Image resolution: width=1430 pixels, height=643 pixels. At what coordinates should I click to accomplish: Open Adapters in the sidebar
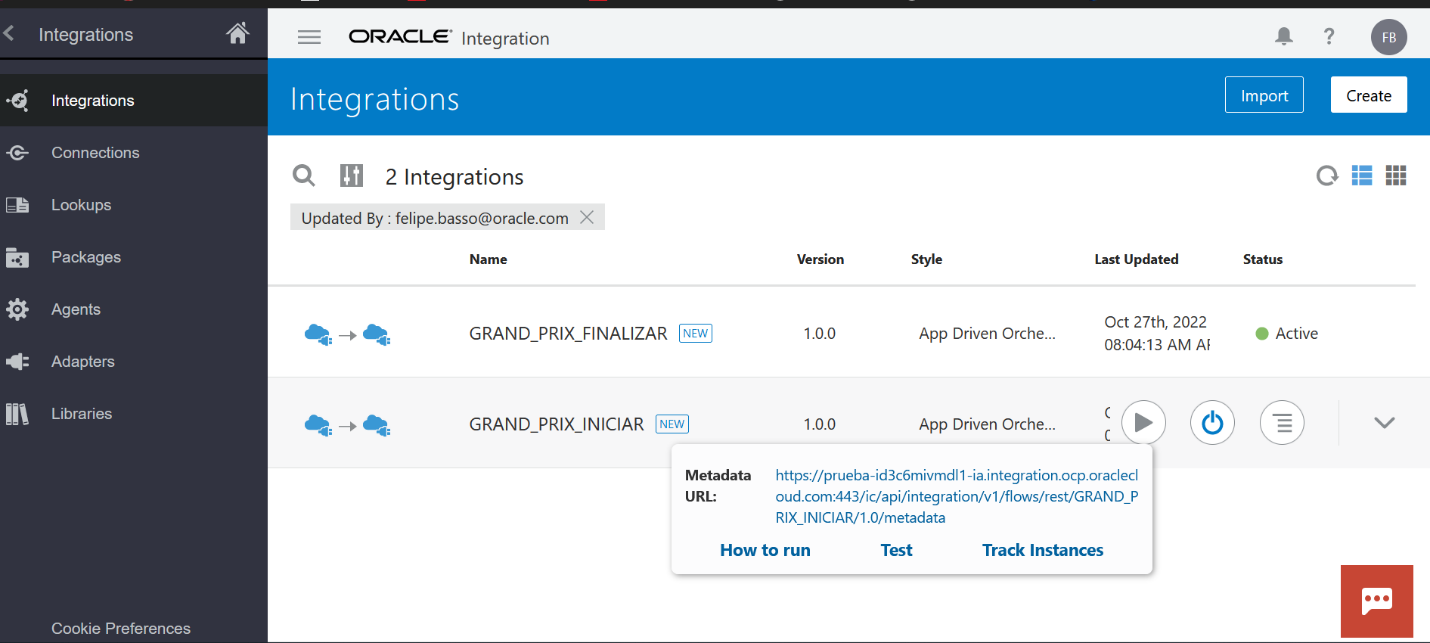(134, 361)
